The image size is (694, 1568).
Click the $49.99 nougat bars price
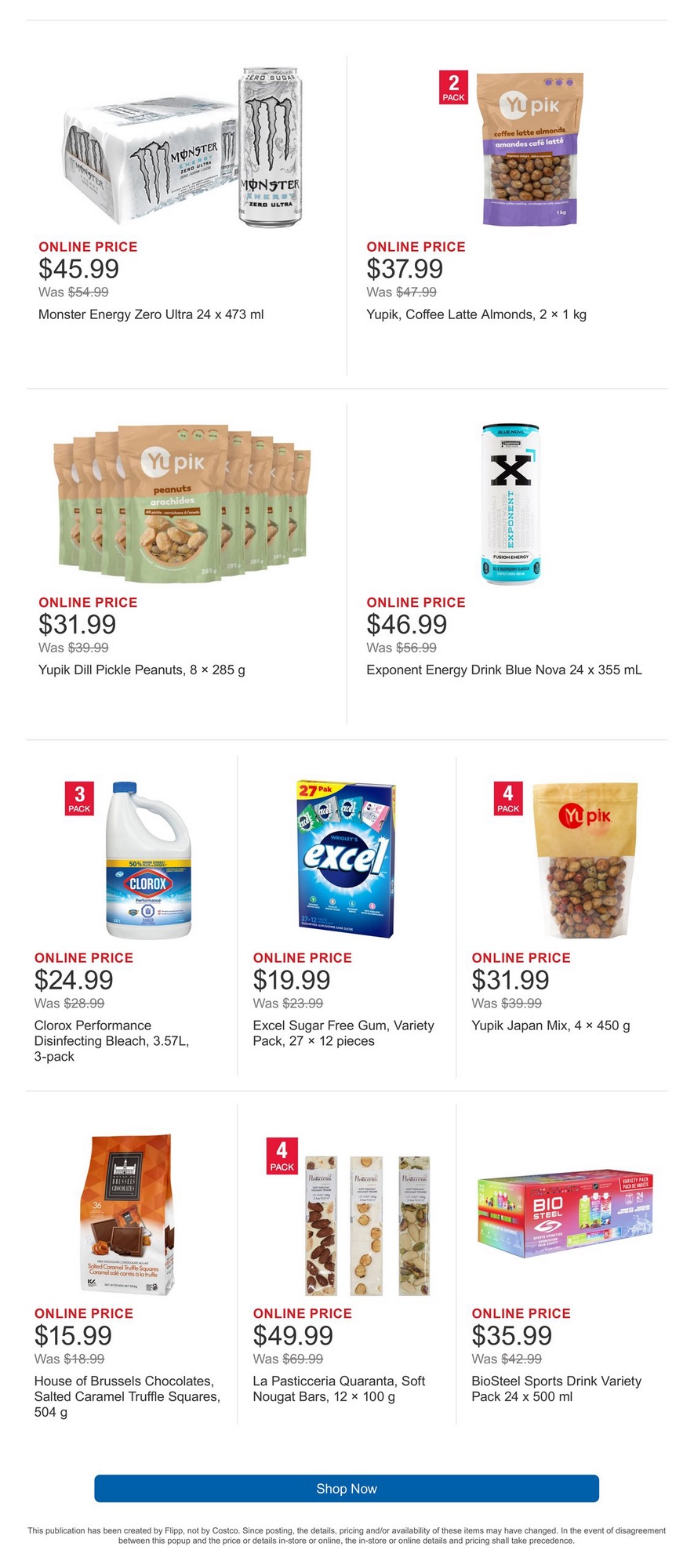(x=292, y=1335)
